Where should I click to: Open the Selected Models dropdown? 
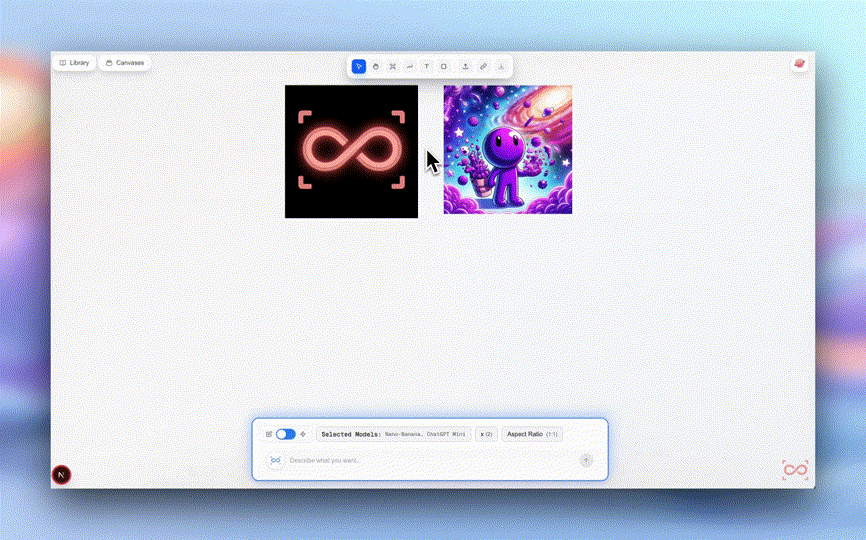click(393, 434)
